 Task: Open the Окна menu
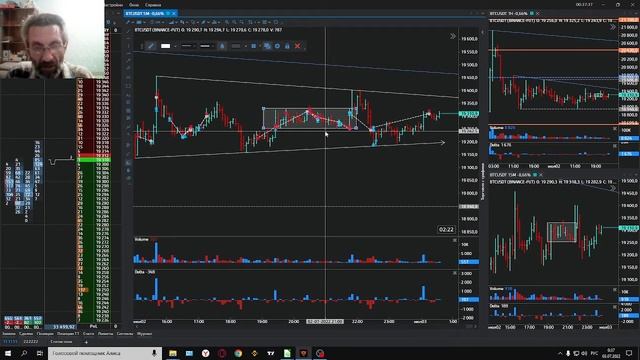click(x=134, y=5)
